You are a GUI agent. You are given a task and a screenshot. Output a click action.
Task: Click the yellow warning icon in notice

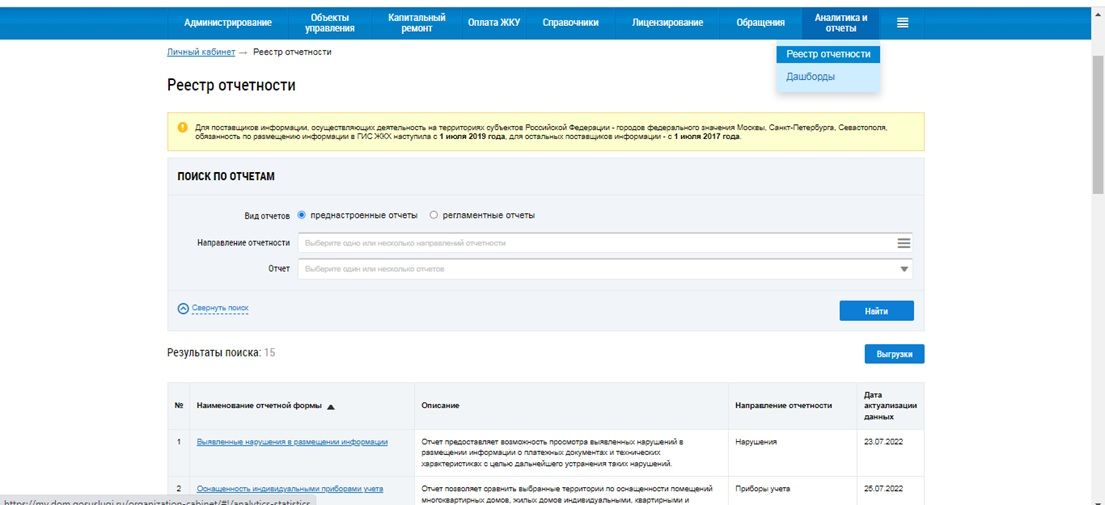pos(182,128)
